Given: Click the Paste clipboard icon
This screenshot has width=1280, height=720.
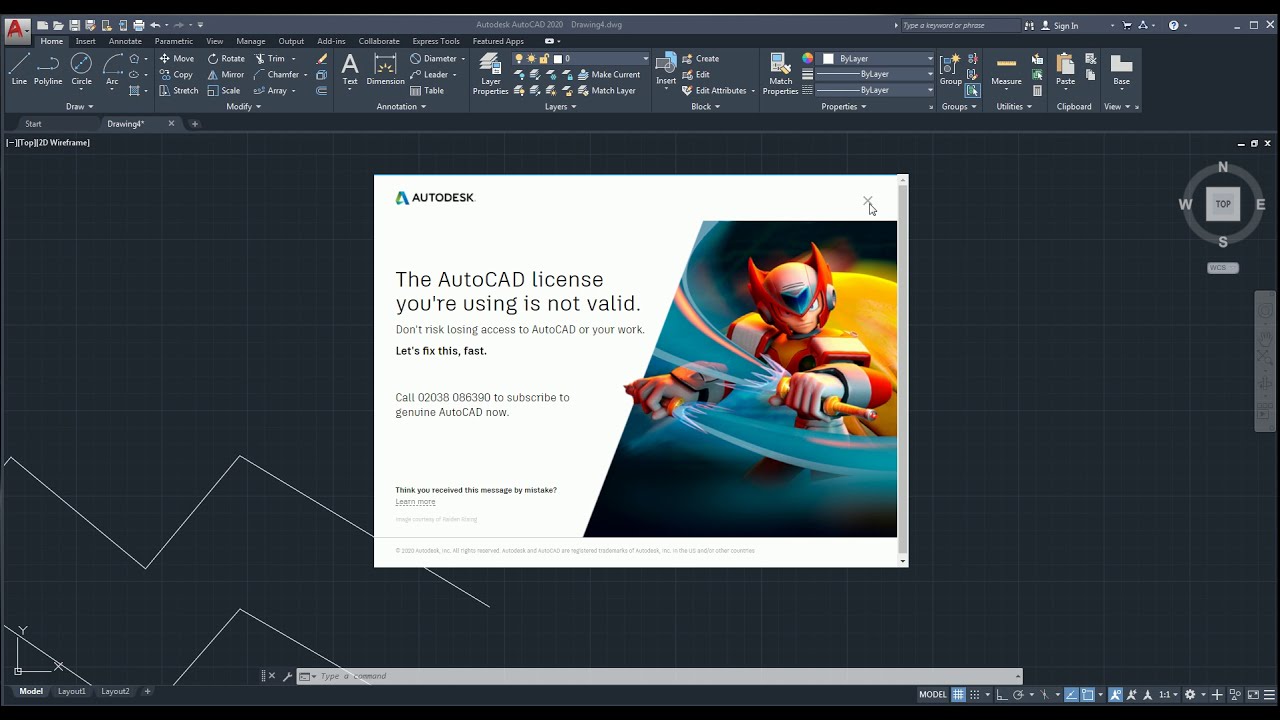Looking at the screenshot, I should 1066,70.
